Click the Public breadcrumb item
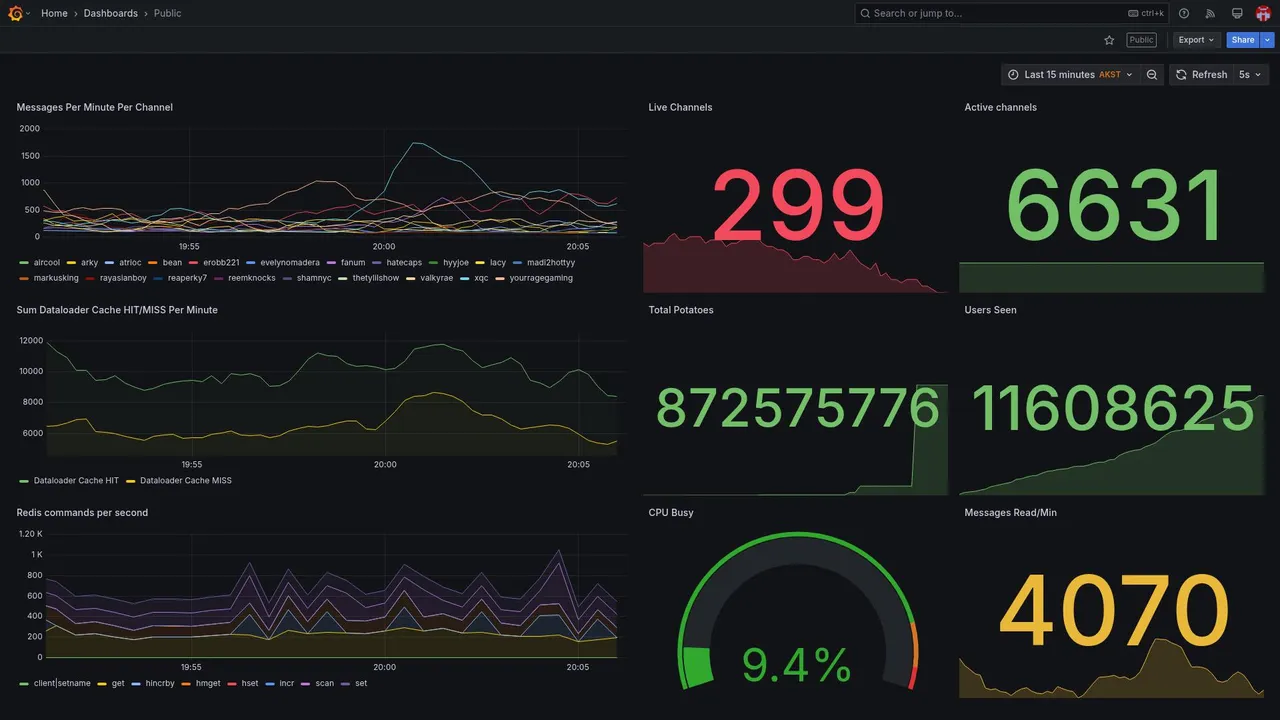Image resolution: width=1280 pixels, height=720 pixels. click(168, 13)
